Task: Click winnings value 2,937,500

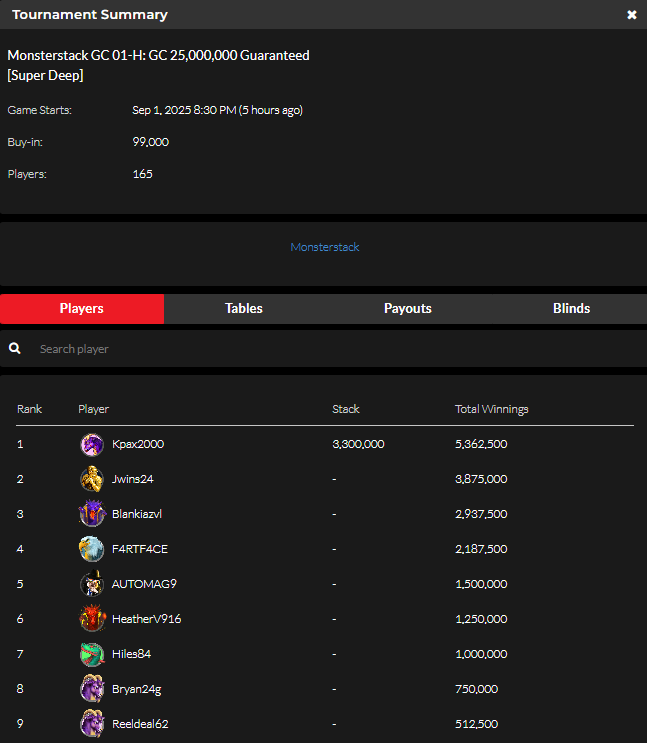Action: coord(481,514)
